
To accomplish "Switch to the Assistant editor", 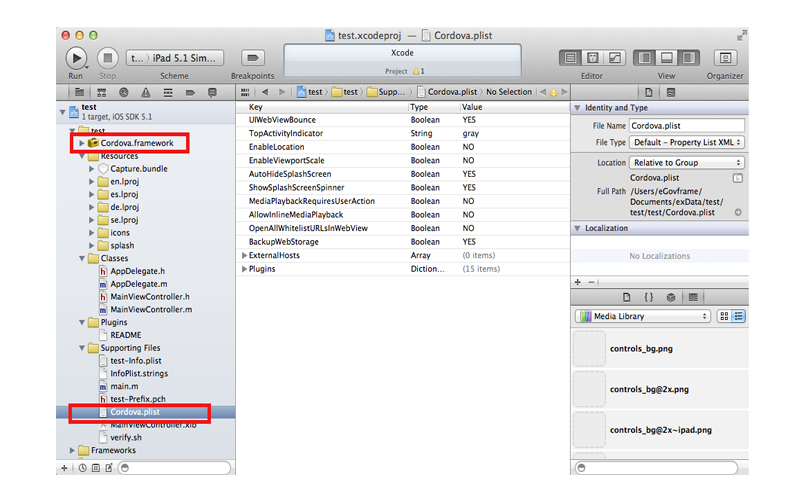I will (x=593, y=58).
